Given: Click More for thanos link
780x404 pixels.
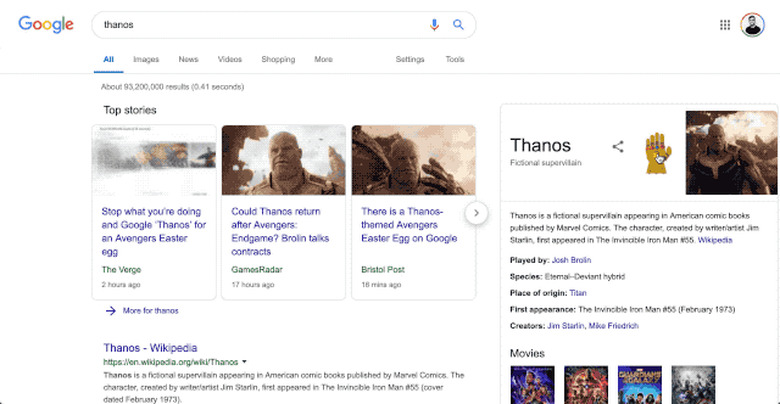Looking at the screenshot, I should (150, 311).
